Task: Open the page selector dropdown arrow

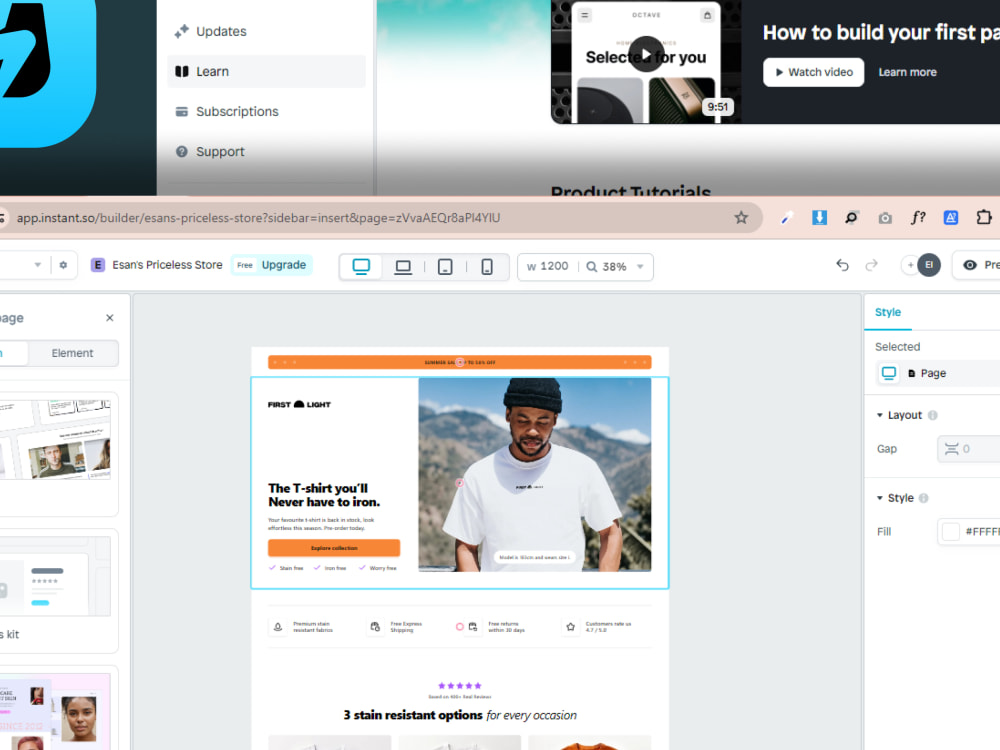Action: pos(38,265)
